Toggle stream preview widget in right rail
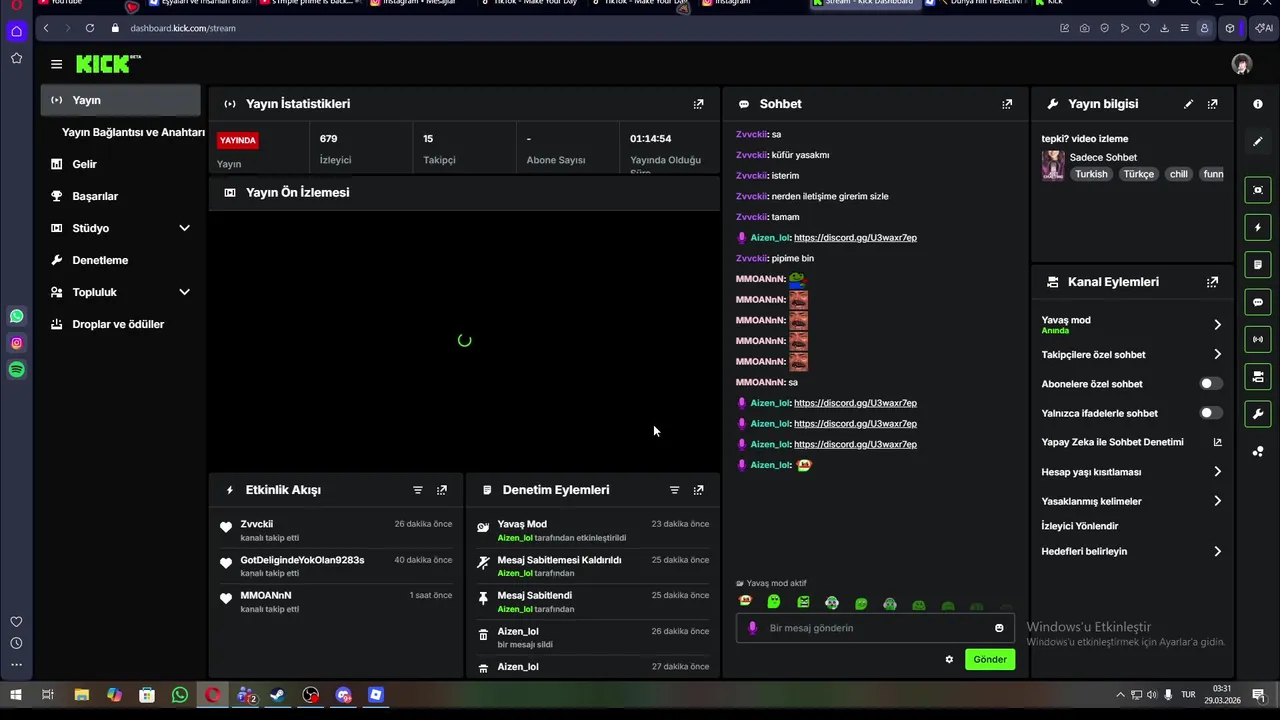 1258,190
